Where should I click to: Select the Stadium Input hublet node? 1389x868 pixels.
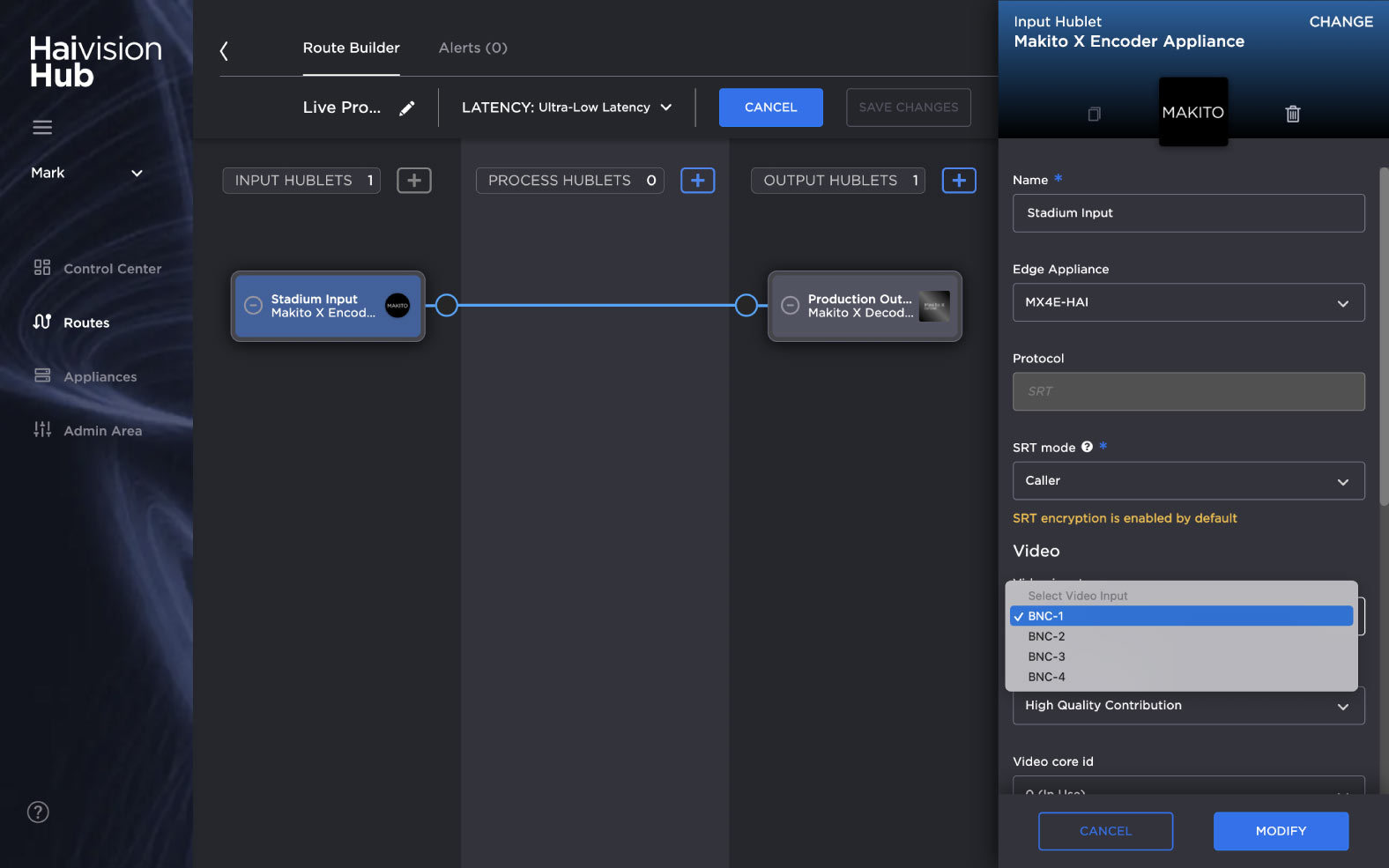click(328, 306)
